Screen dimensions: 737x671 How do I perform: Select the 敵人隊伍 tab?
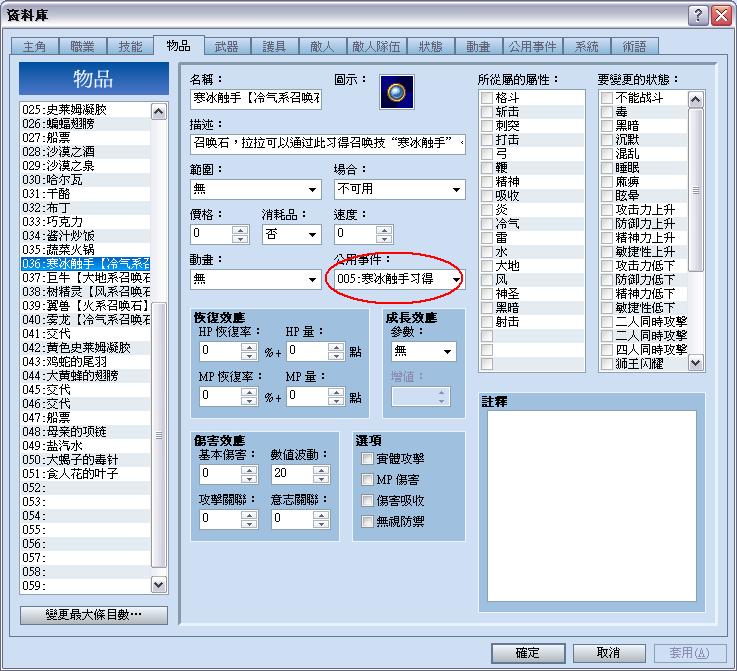click(376, 47)
